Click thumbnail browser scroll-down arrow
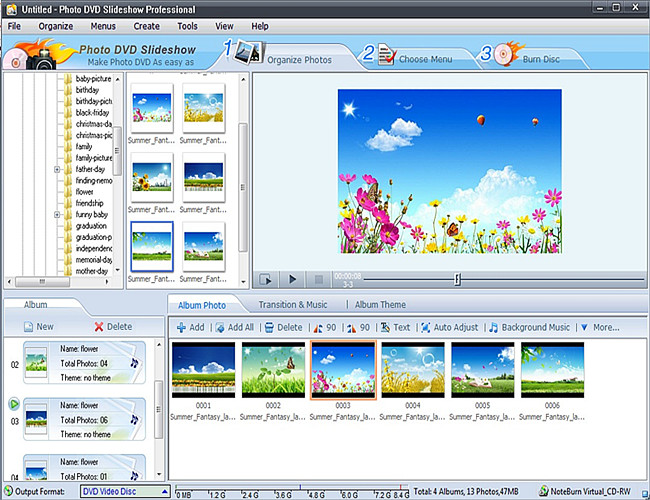 point(243,282)
